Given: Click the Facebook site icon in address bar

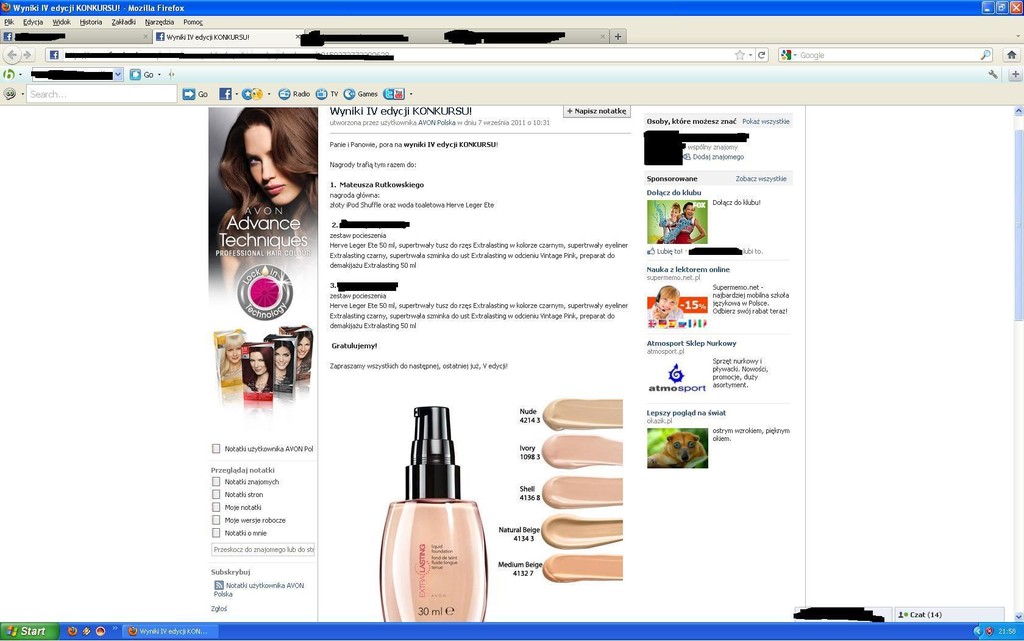Looking at the screenshot, I should click(54, 55).
